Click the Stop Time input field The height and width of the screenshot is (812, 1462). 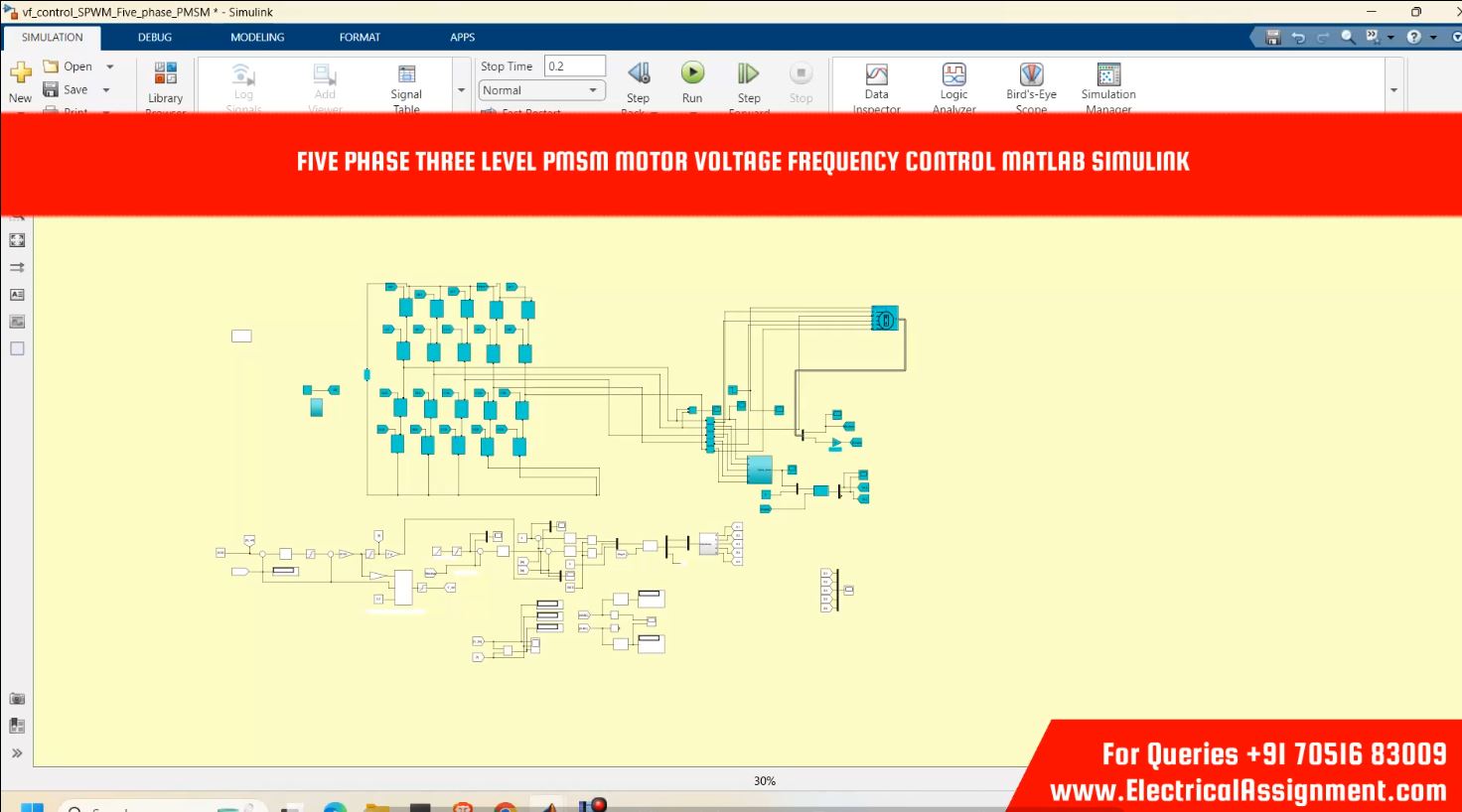point(574,67)
